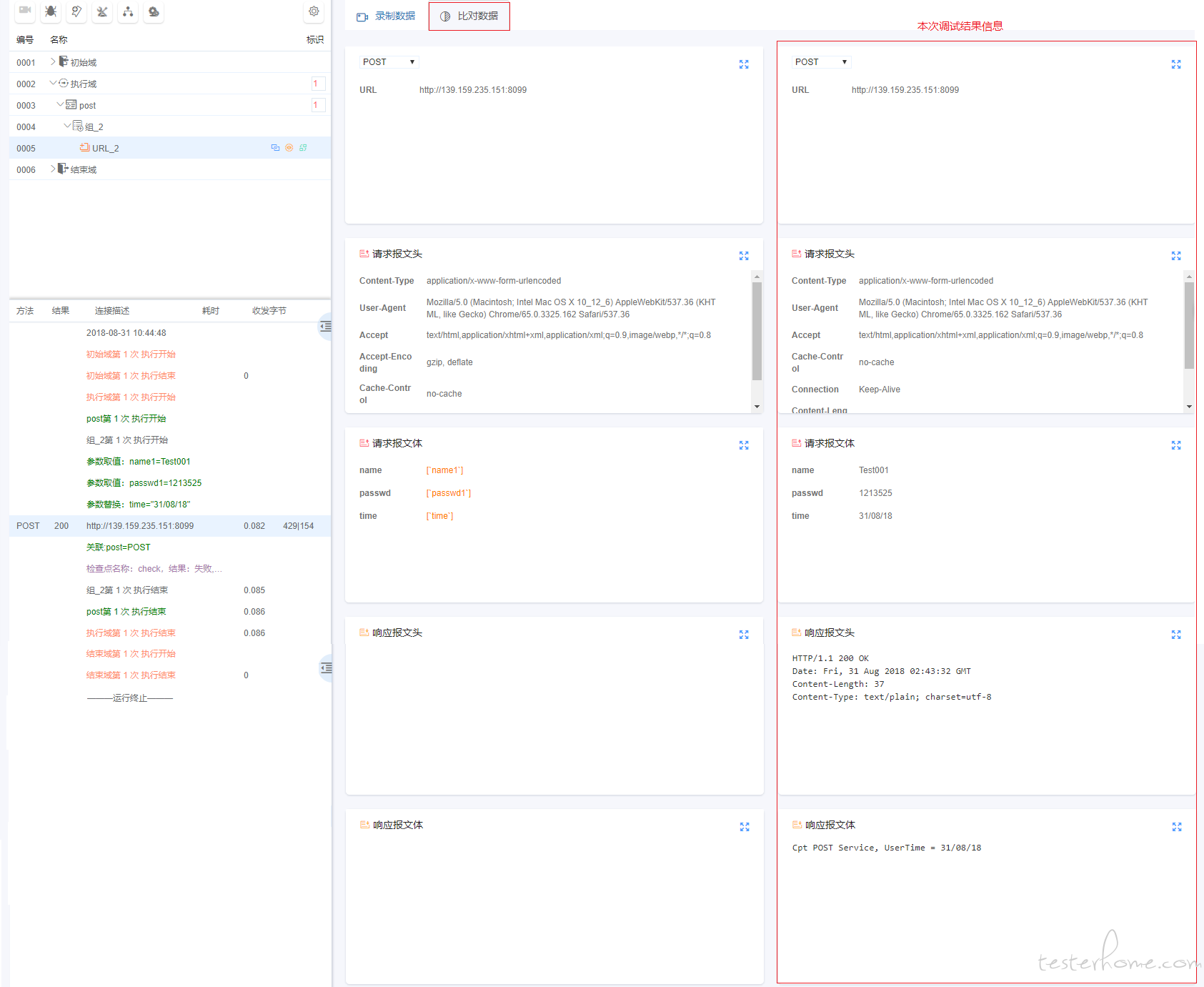
Task: Click the blue copy icon on URL_2 row
Action: click(275, 148)
